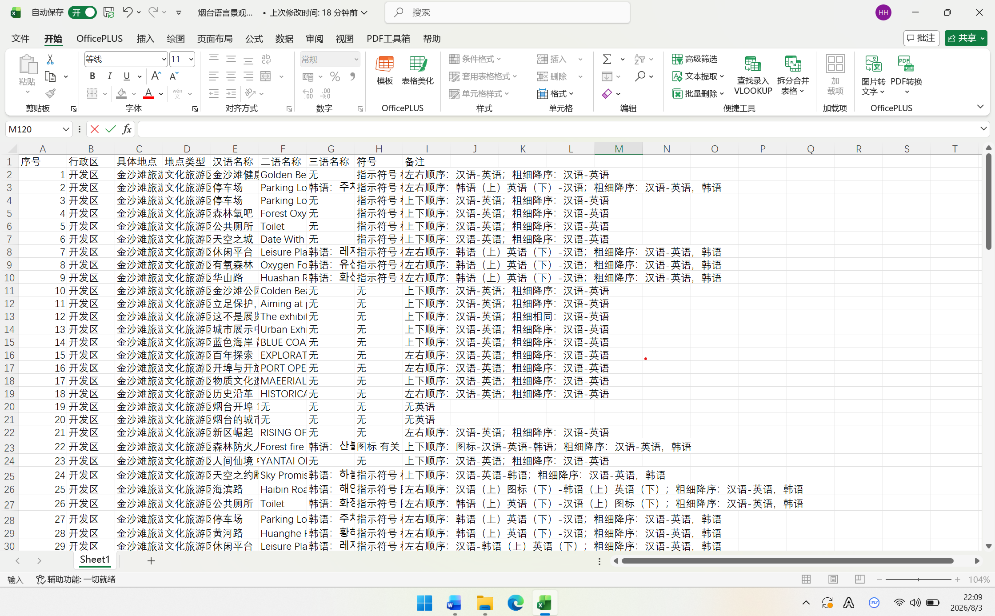This screenshot has width=995, height=616.
Task: Click the insert function fx icon
Action: tap(127, 129)
